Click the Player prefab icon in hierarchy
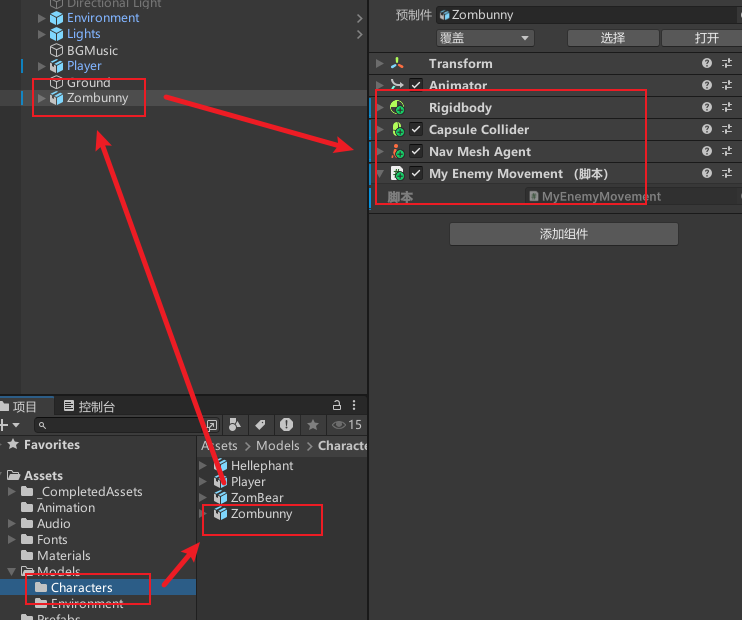This screenshot has height=620, width=742. pos(56,66)
